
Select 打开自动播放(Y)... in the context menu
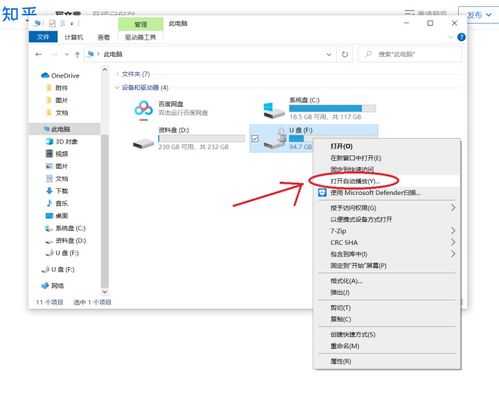[387, 181]
